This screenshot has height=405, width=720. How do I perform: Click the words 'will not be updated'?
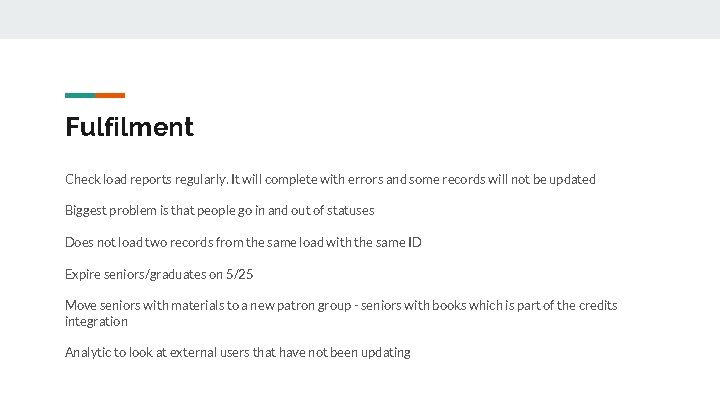(541, 179)
